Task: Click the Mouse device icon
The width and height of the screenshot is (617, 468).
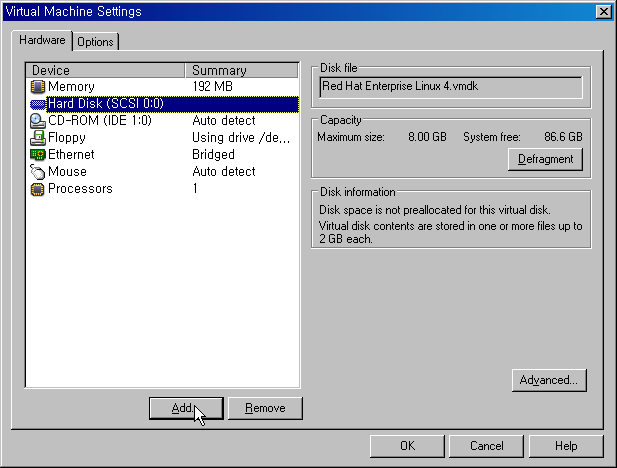Action: [x=38, y=172]
